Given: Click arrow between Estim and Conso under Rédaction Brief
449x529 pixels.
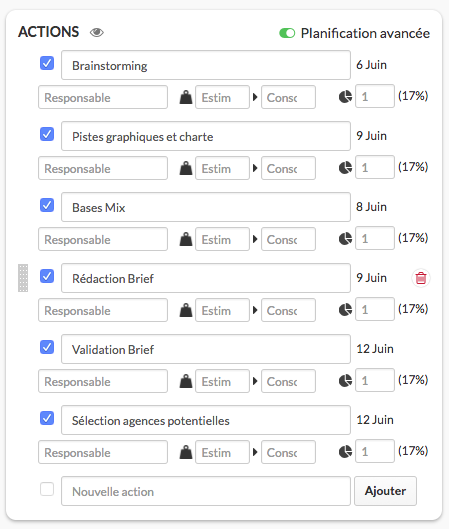Looking at the screenshot, I should coord(255,310).
